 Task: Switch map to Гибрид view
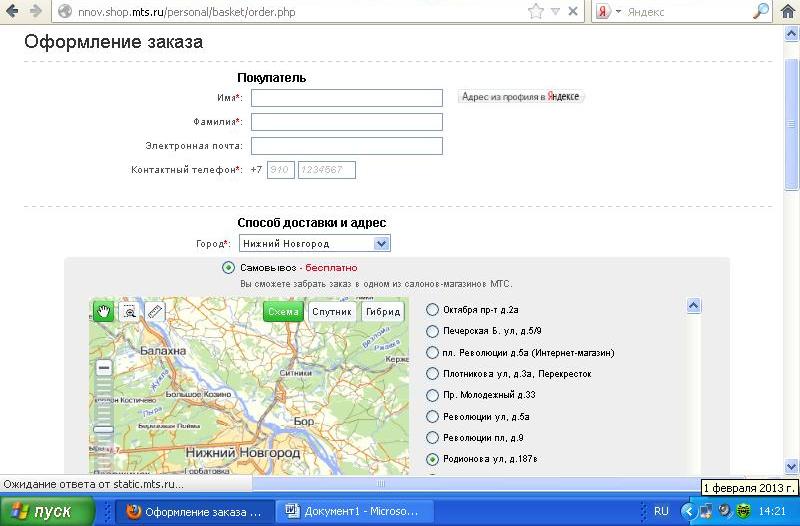(x=381, y=311)
